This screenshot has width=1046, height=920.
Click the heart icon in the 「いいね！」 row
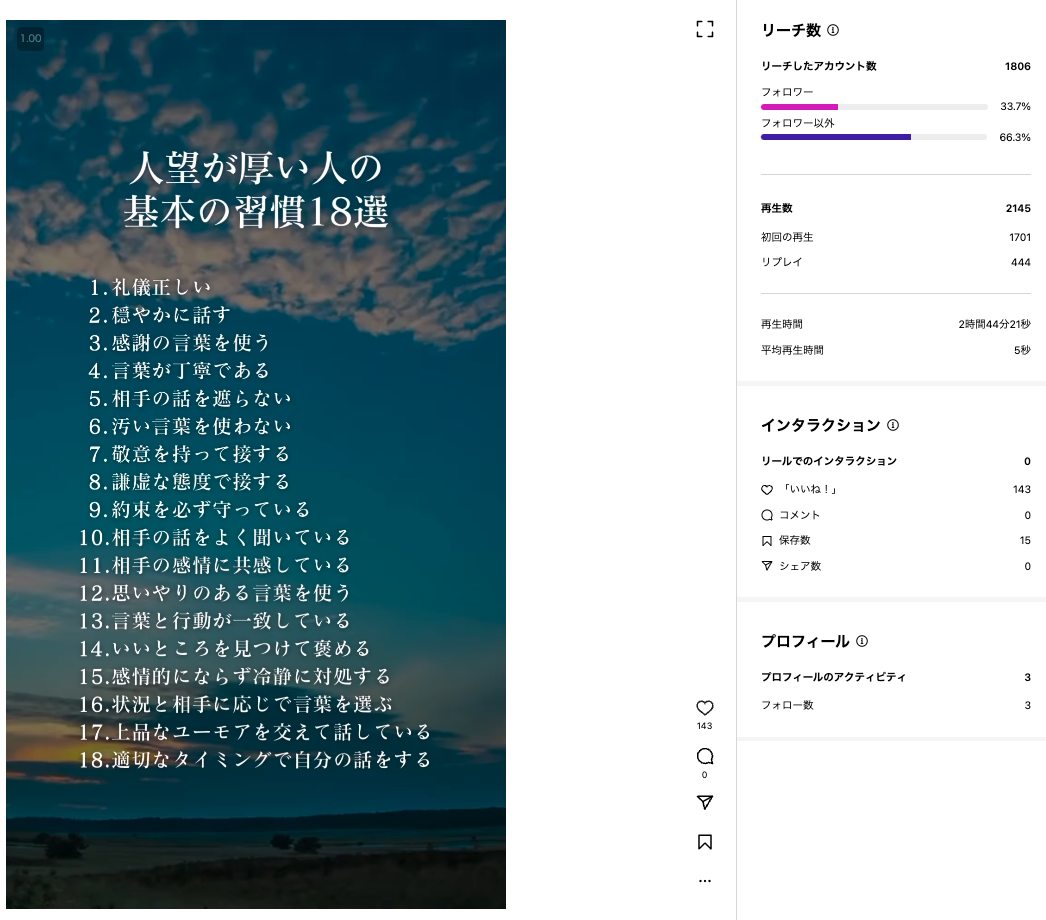(x=766, y=490)
